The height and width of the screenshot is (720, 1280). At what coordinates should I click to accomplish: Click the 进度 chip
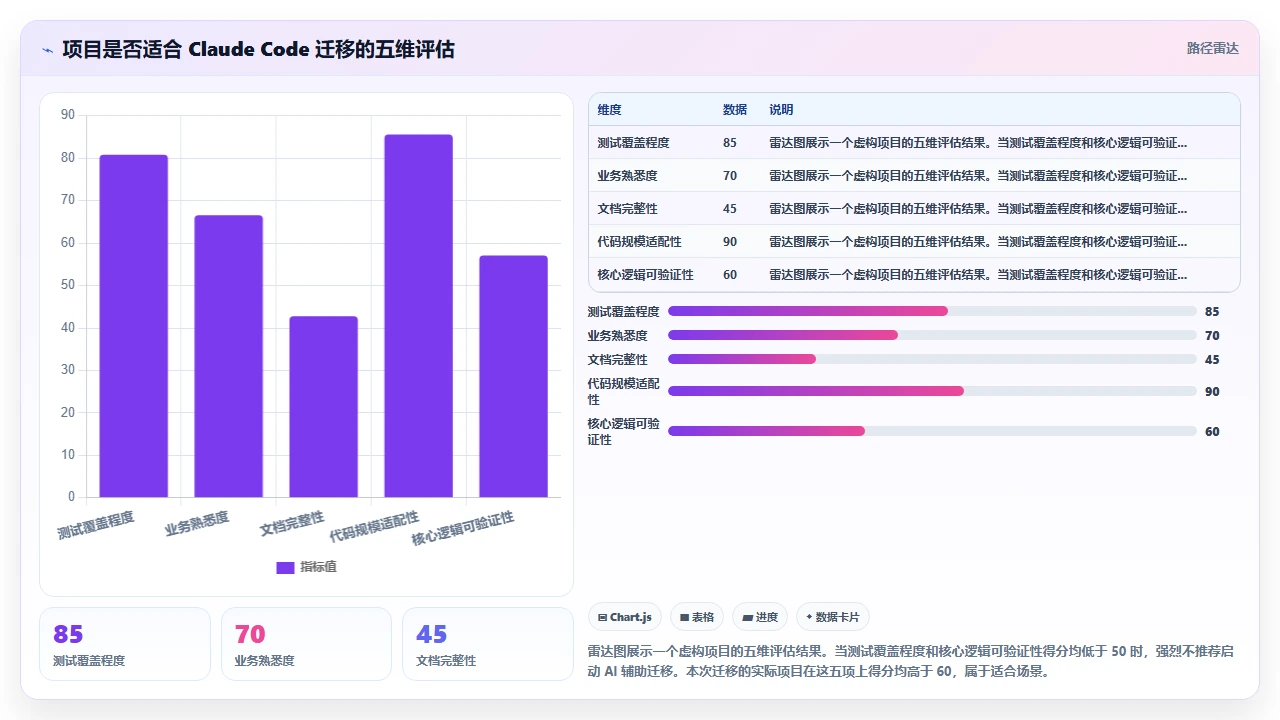pyautogui.click(x=760, y=617)
